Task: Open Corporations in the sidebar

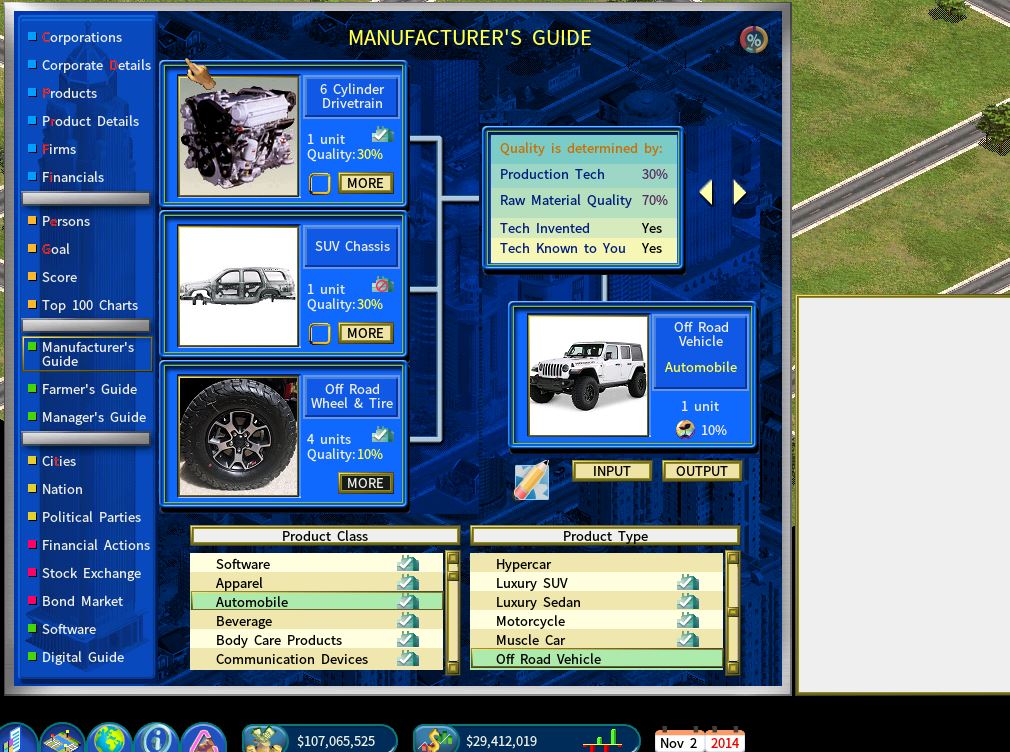Action: pos(82,37)
